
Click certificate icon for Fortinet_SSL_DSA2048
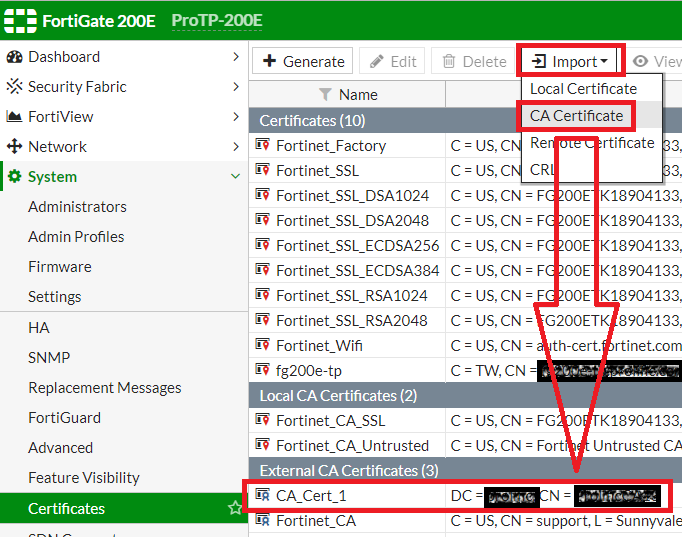tap(262, 220)
